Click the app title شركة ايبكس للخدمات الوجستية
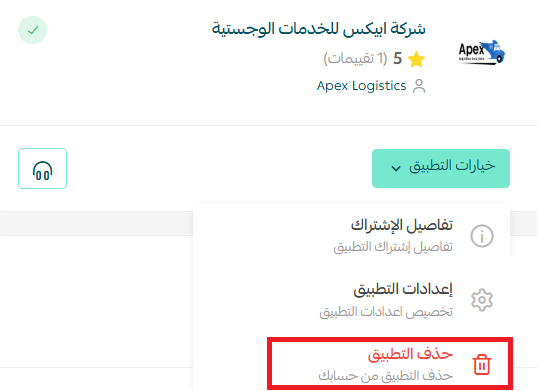This screenshot has height=391, width=538. tap(318, 28)
